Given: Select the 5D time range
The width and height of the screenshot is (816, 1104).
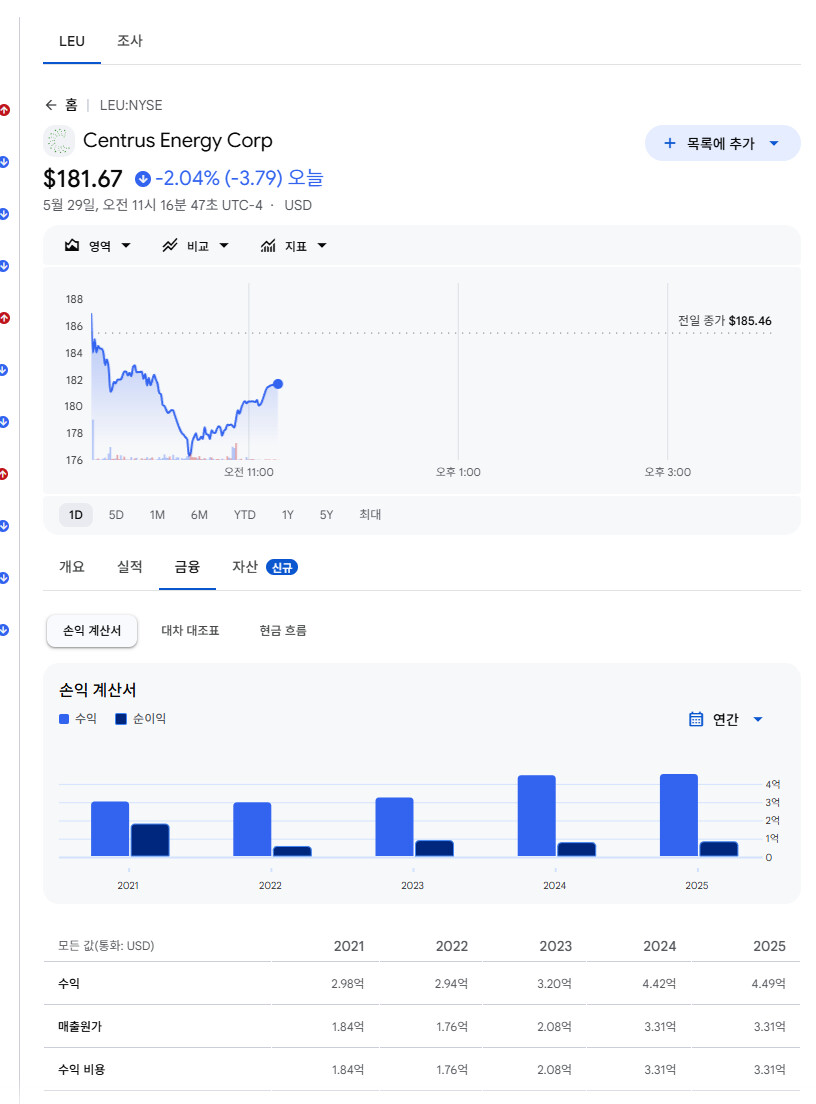Looking at the screenshot, I should pyautogui.click(x=116, y=515).
